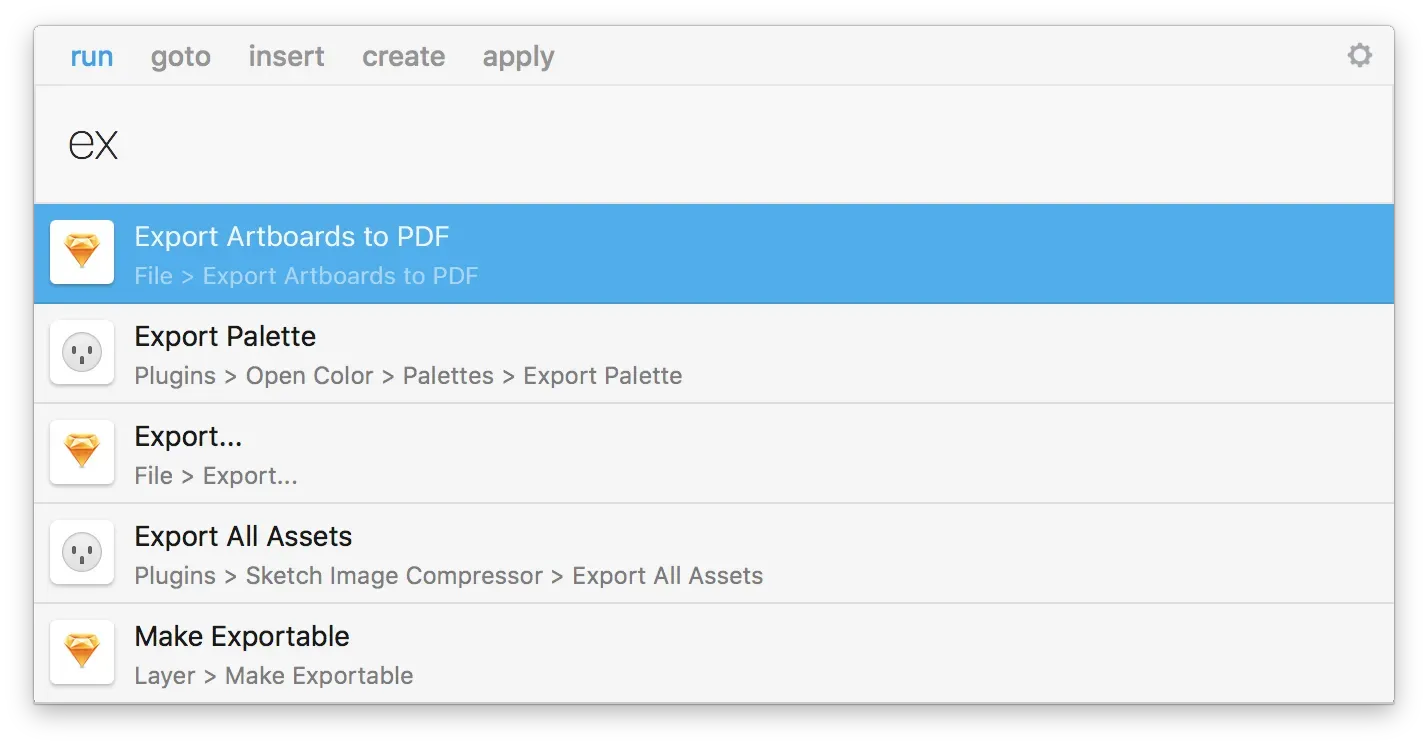The height and width of the screenshot is (746, 1428).
Task: Switch to the goto tab
Action: point(181,57)
